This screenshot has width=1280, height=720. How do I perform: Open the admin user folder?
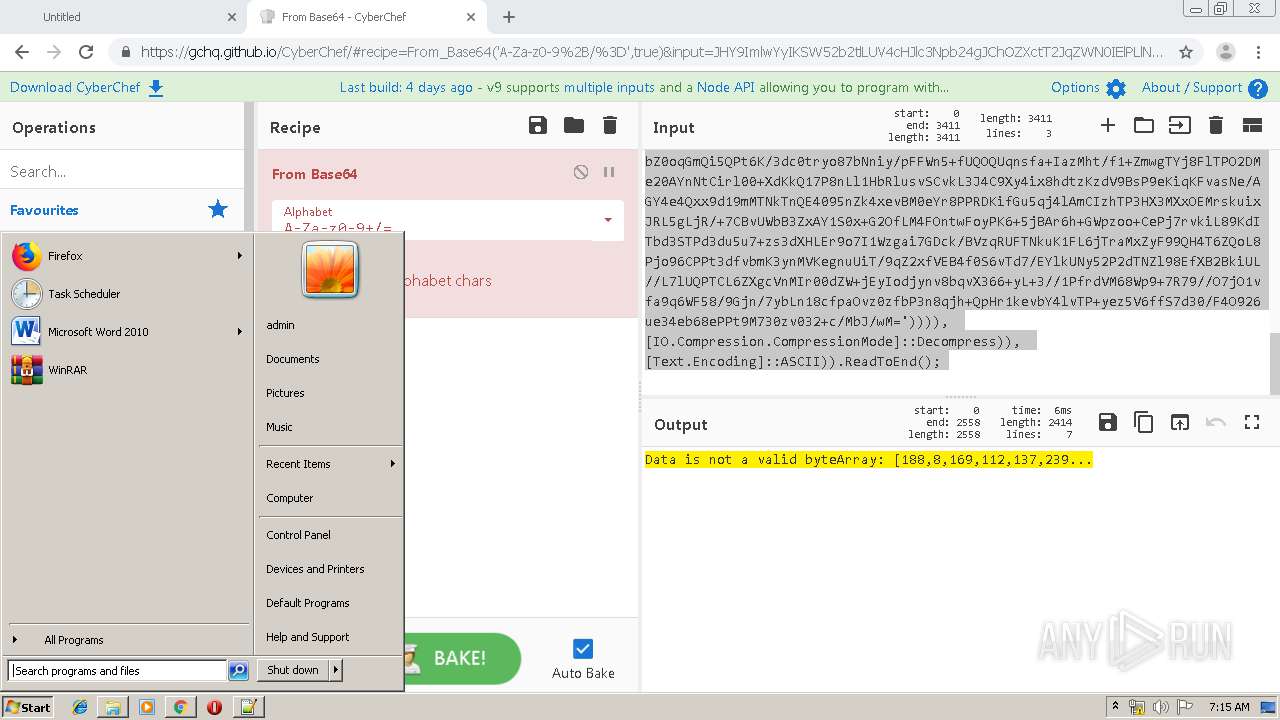280,325
